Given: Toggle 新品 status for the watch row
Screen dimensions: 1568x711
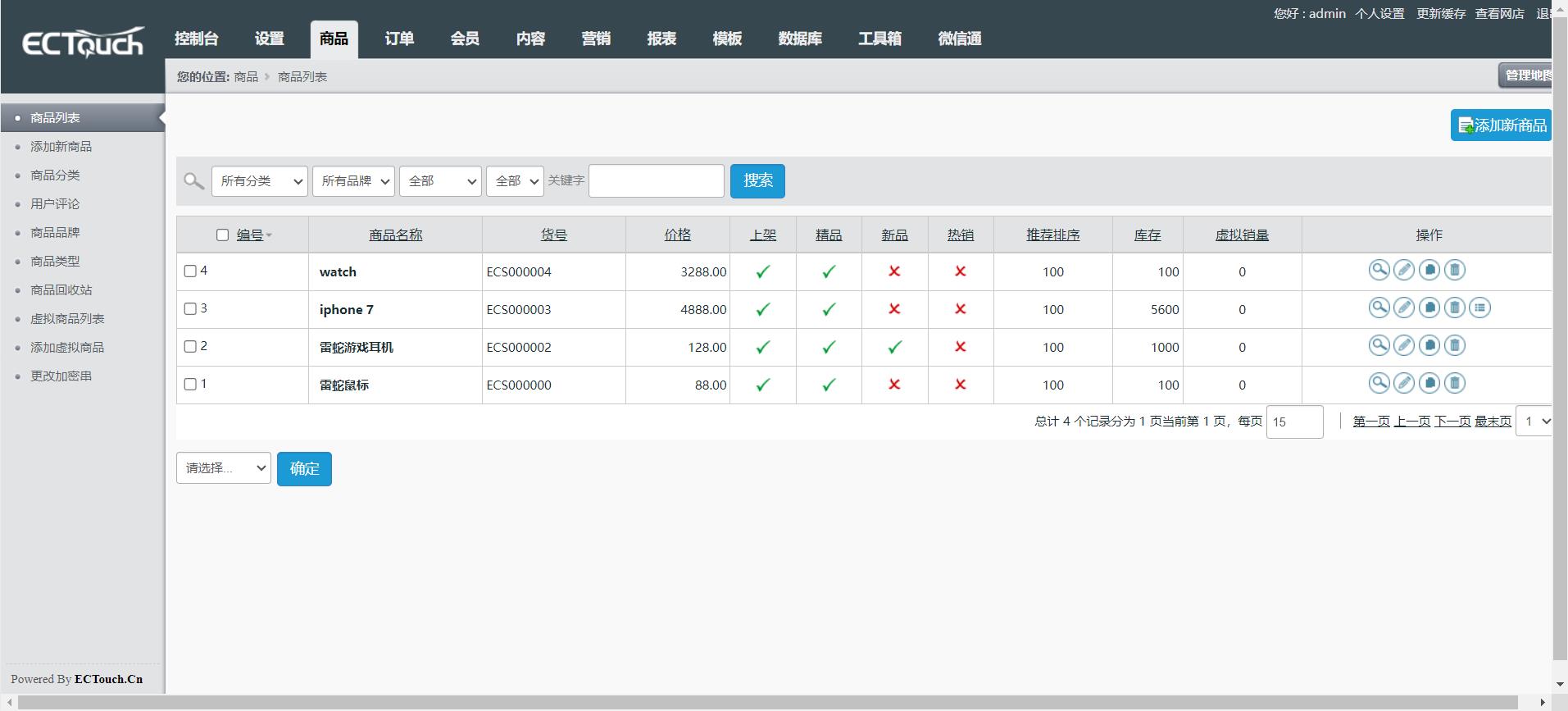Looking at the screenshot, I should click(x=894, y=271).
